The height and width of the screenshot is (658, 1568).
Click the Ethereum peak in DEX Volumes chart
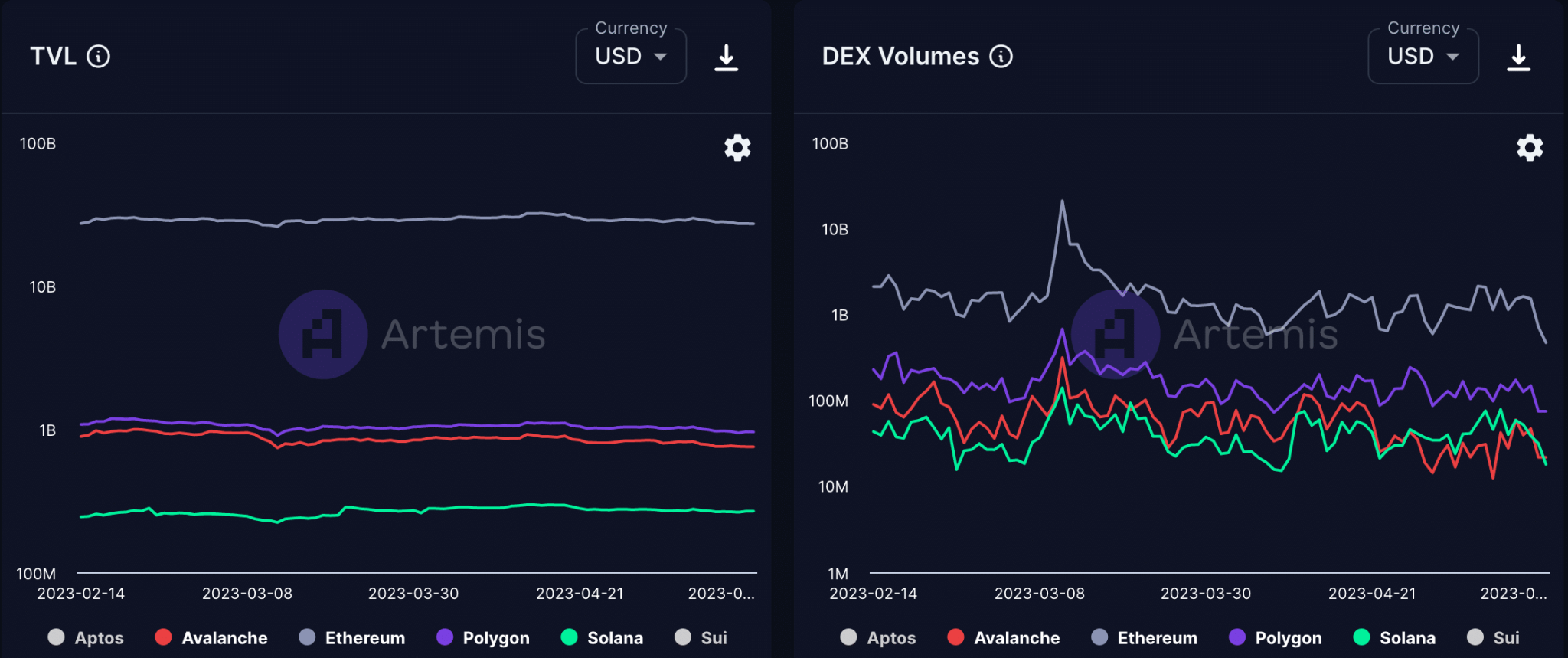pos(1062,201)
